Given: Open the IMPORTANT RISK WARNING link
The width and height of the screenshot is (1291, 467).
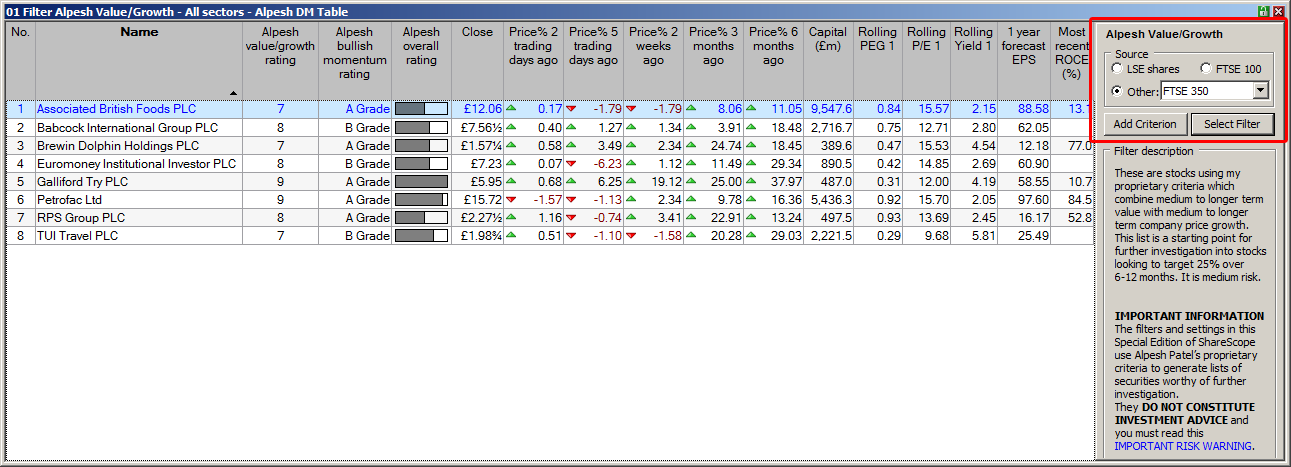Looking at the screenshot, I should [x=1184, y=446].
